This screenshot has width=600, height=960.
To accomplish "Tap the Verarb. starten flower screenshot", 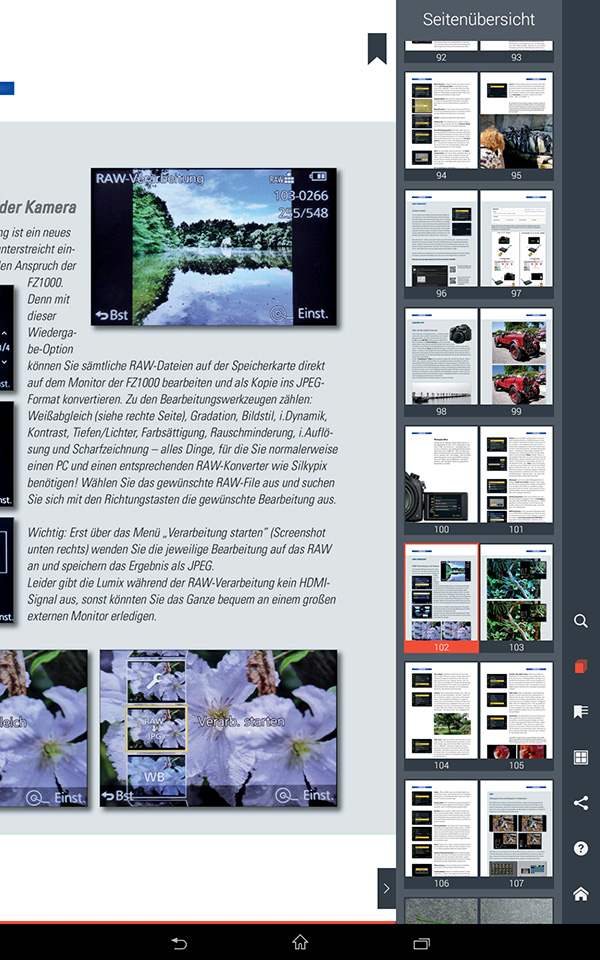I will tap(218, 729).
